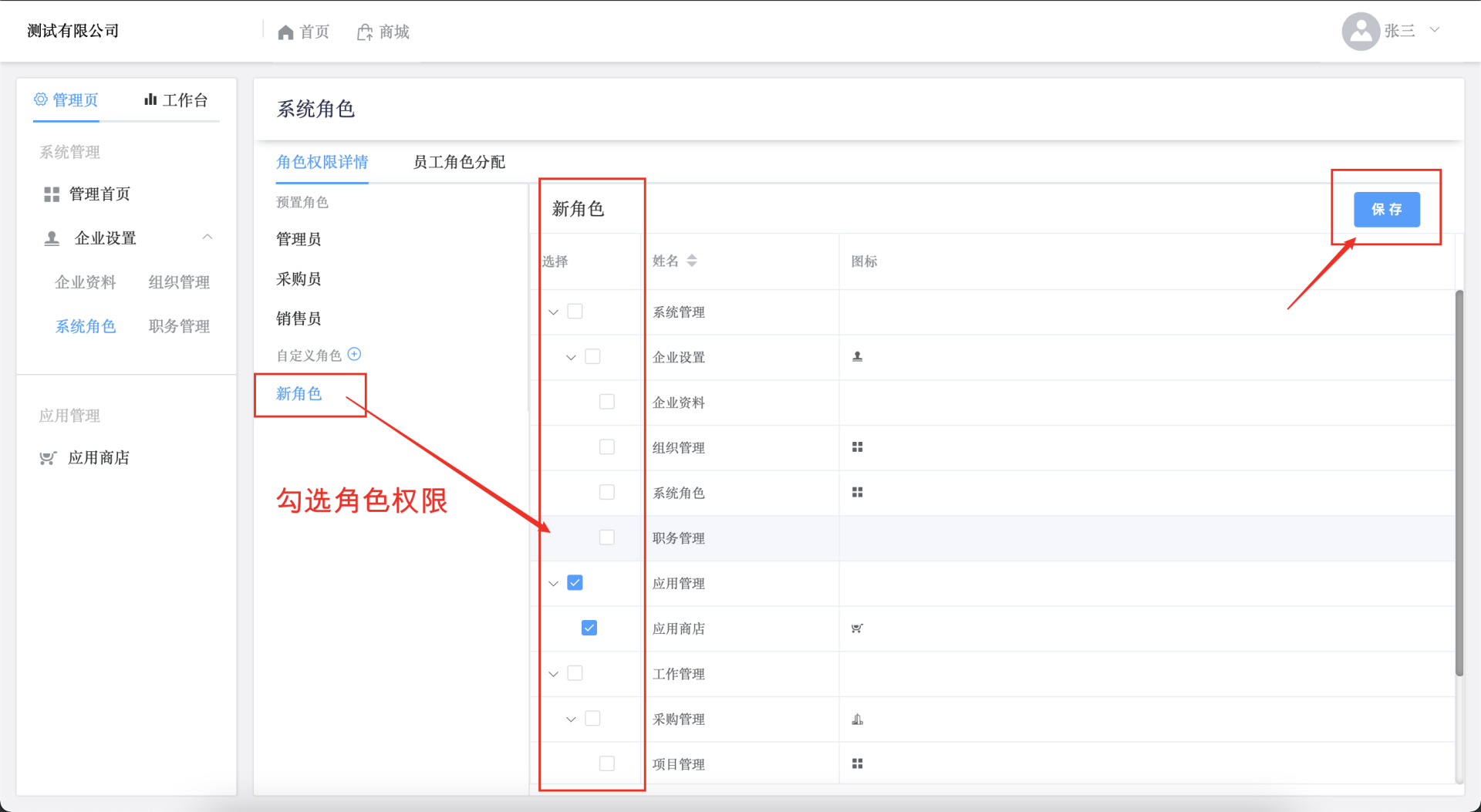Click the 应用商店 cart icon in sidebar
Image resolution: width=1481 pixels, height=812 pixels.
48,458
